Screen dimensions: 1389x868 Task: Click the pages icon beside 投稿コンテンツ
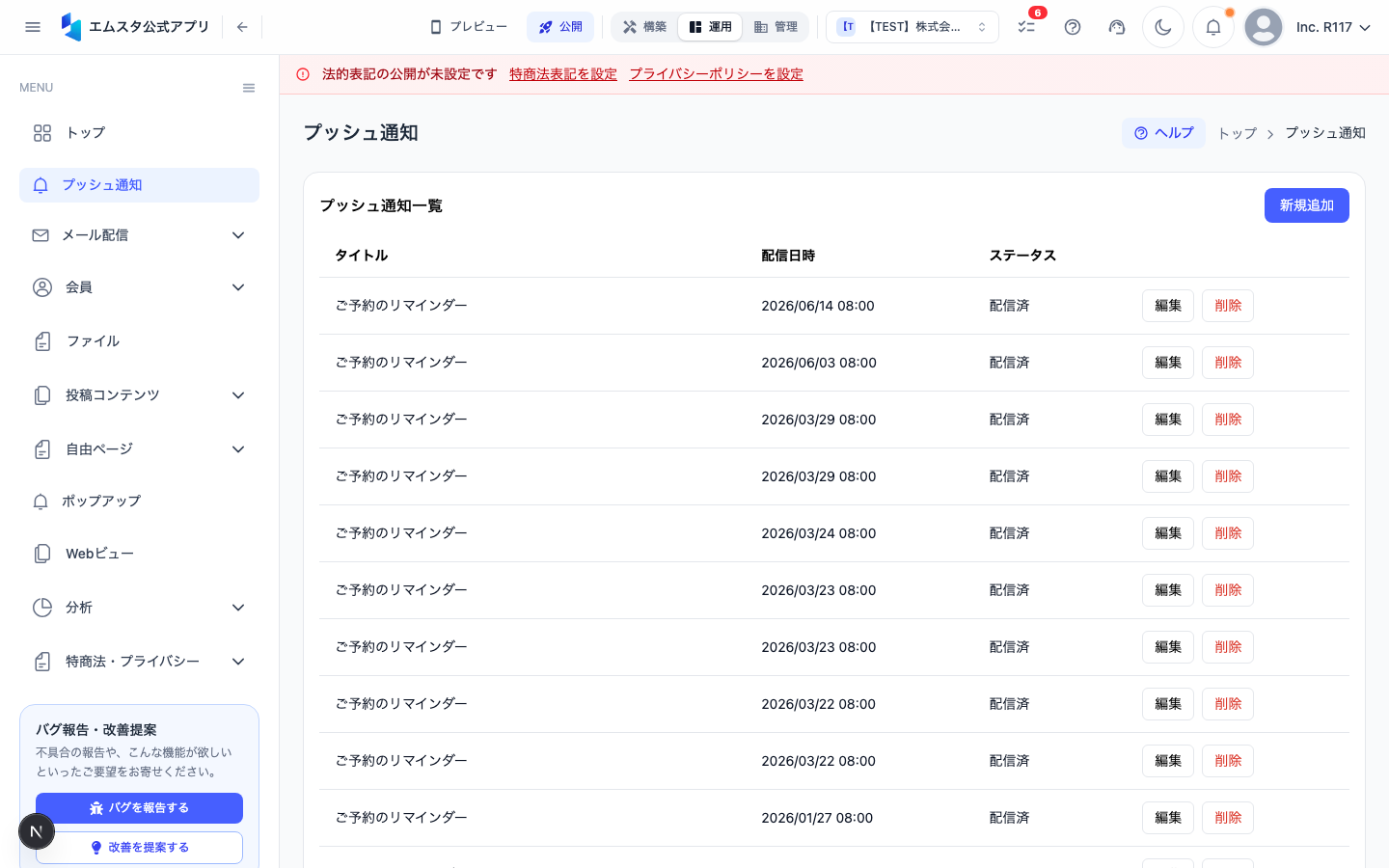tap(42, 395)
